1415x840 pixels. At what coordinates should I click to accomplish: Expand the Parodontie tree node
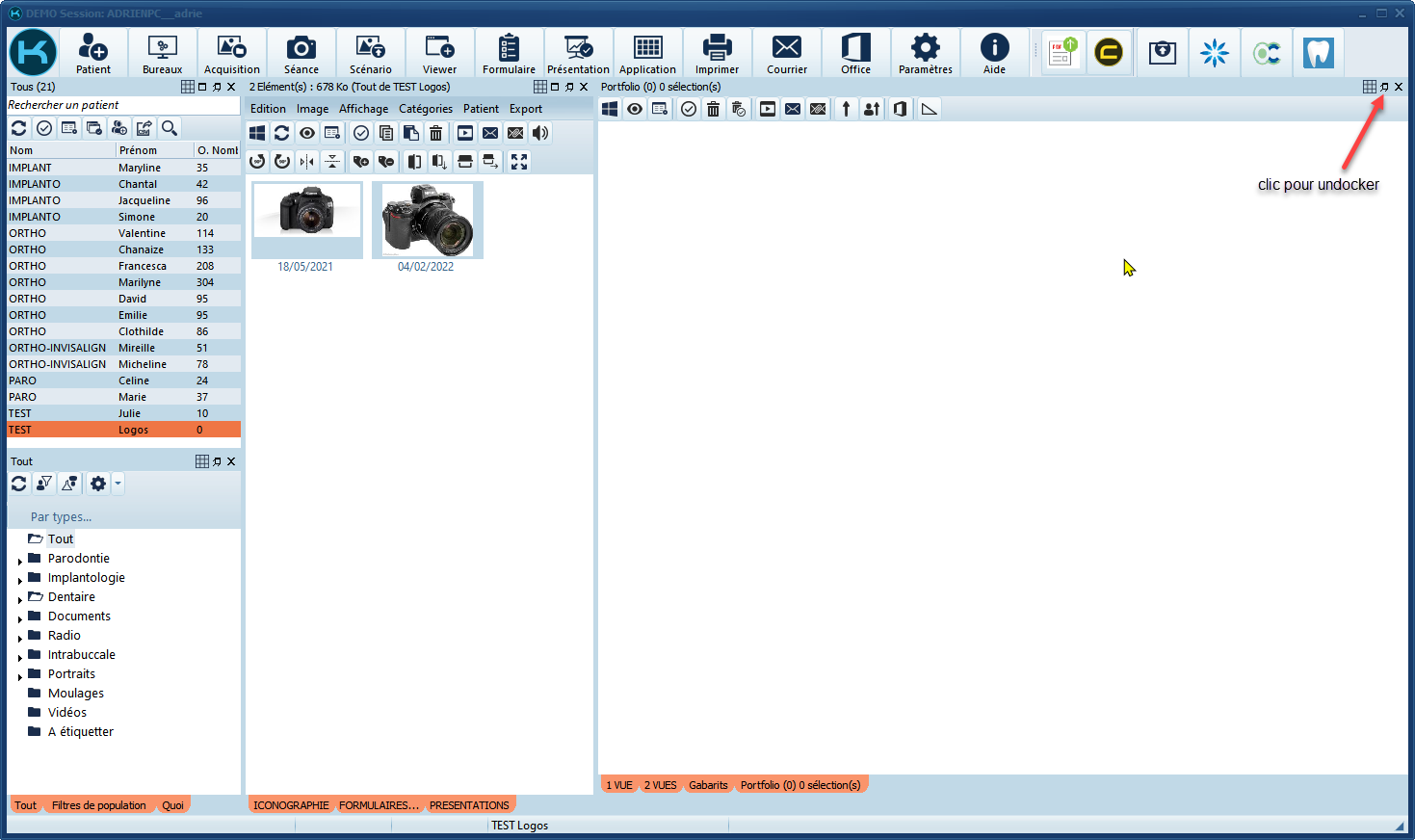tap(20, 558)
